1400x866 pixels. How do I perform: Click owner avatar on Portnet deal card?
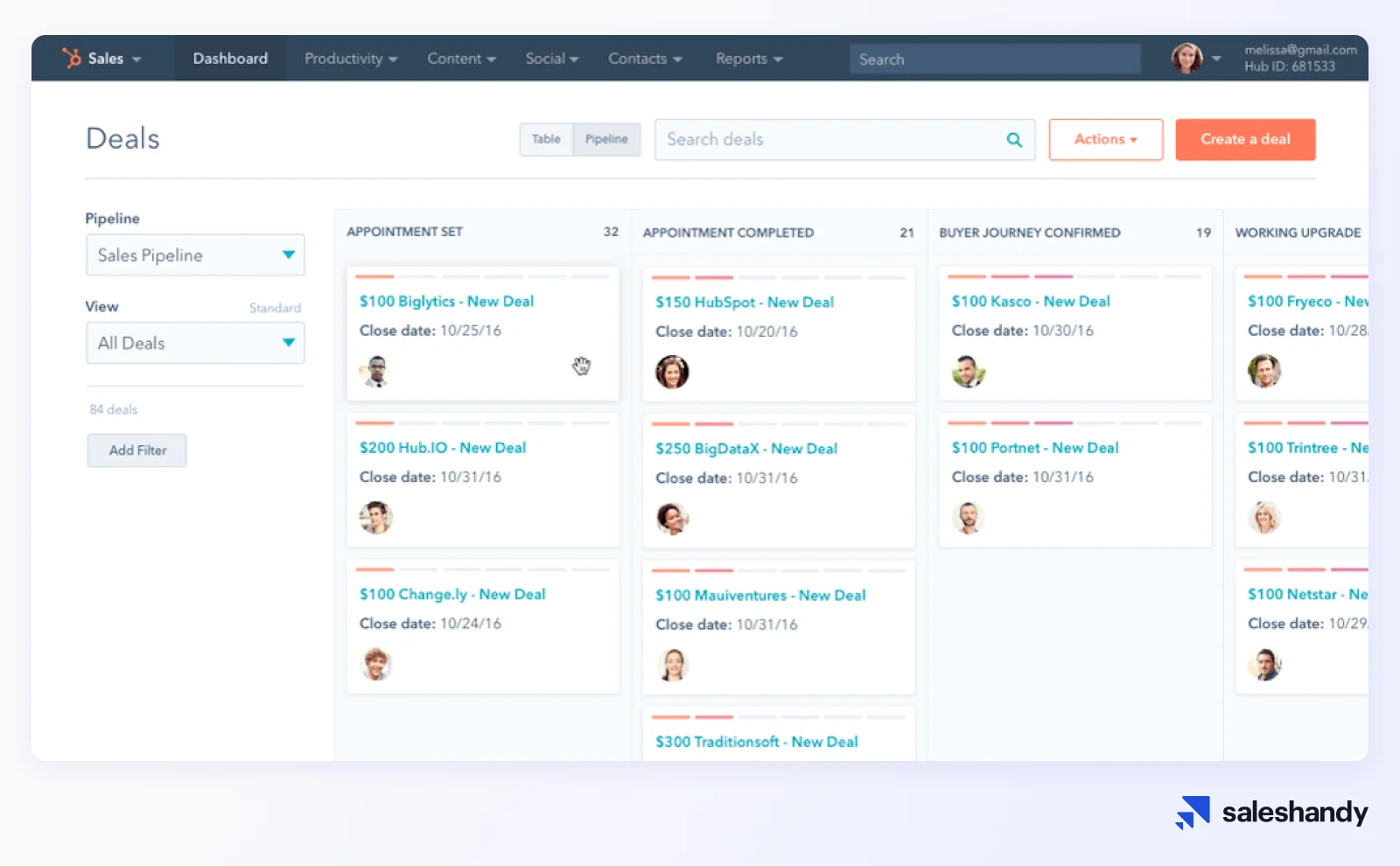click(x=969, y=518)
